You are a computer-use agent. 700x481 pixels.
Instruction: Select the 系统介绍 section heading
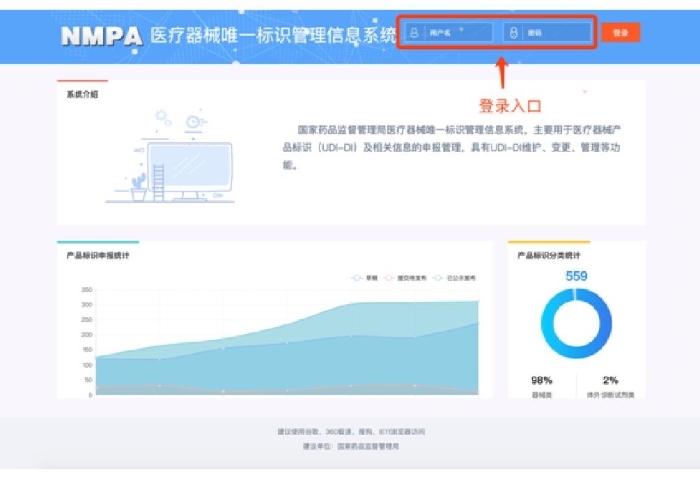tap(83, 95)
